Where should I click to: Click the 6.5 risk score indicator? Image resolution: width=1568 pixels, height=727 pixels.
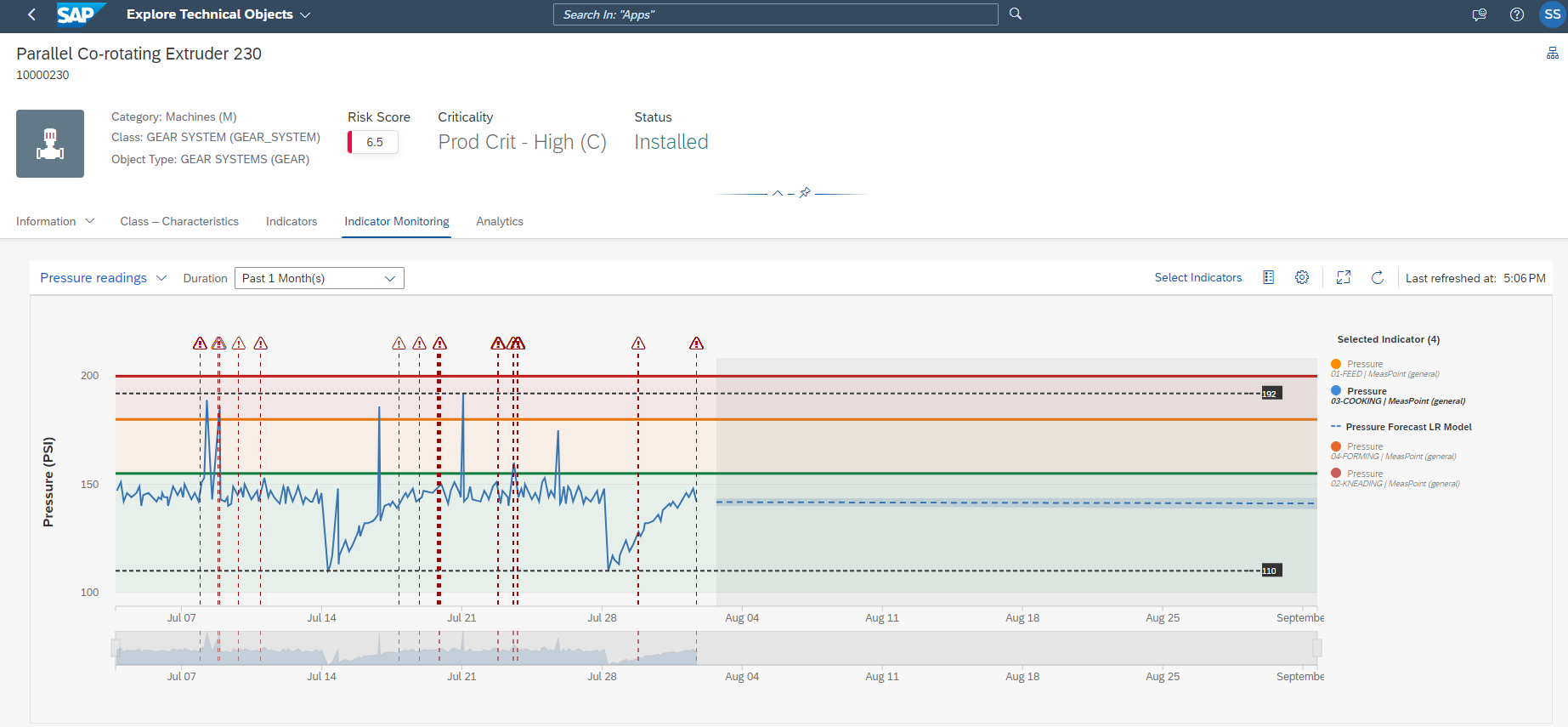pos(373,142)
